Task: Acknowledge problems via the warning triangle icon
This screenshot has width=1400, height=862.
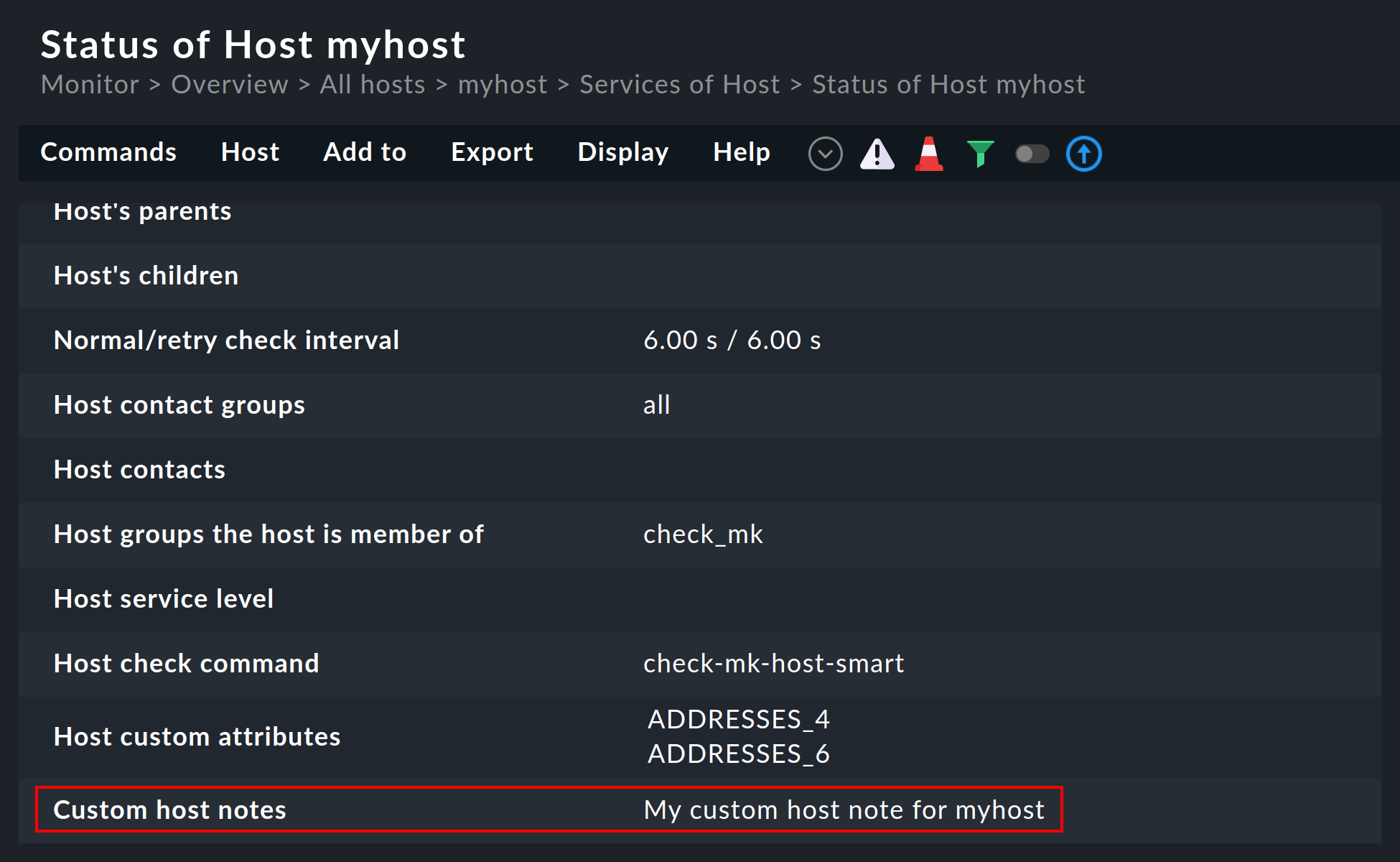Action: [877, 153]
